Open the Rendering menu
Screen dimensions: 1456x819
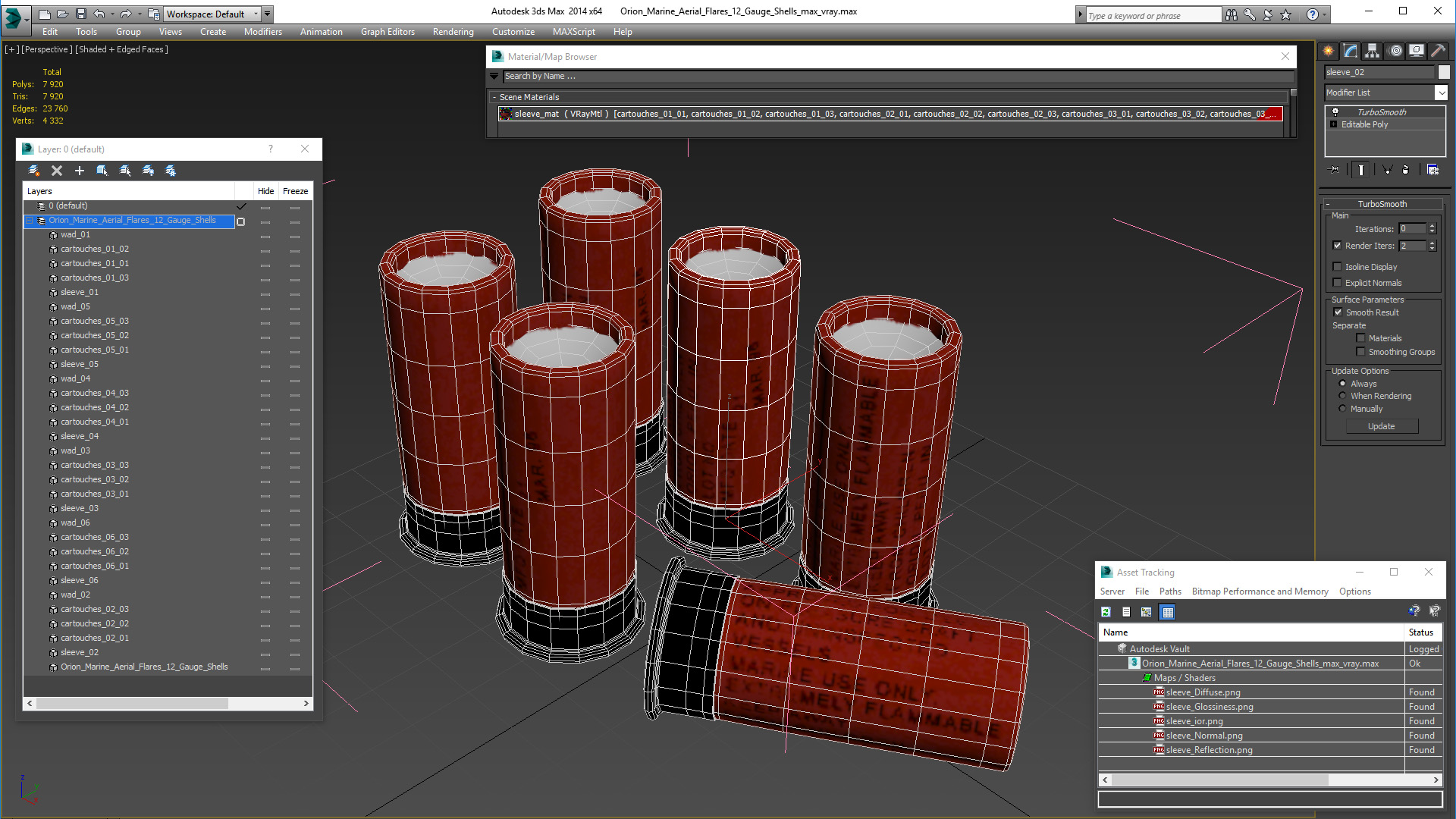[453, 32]
